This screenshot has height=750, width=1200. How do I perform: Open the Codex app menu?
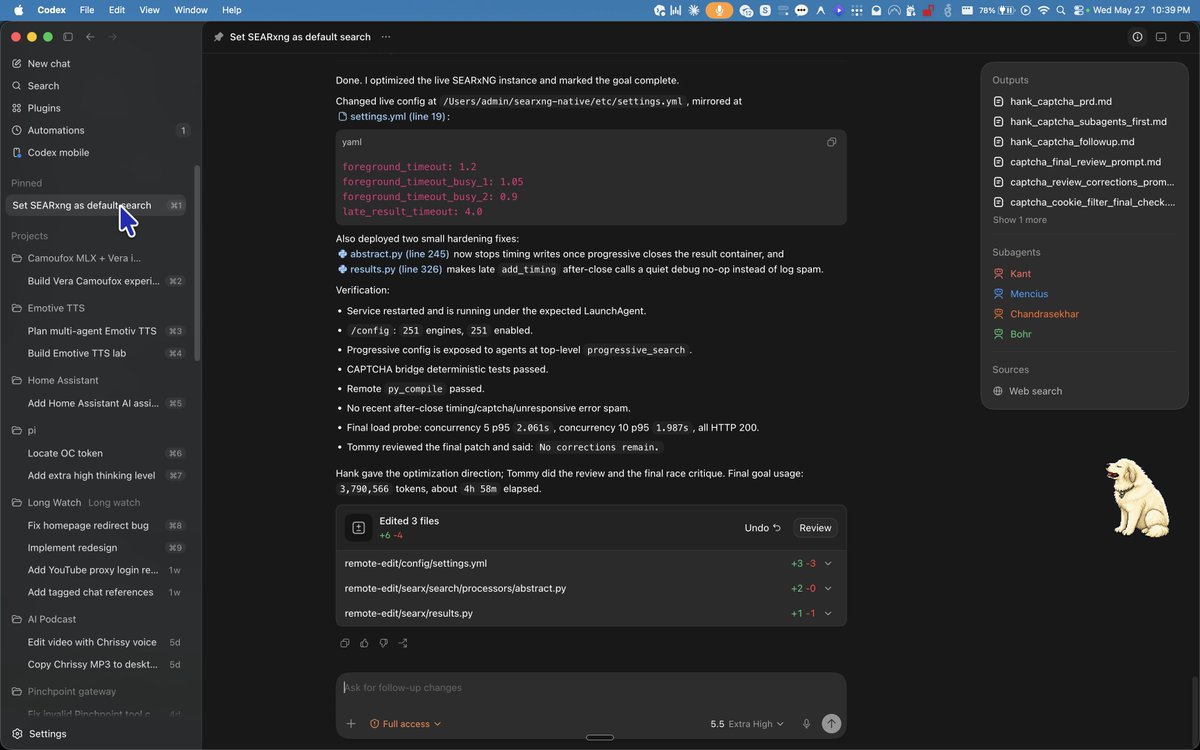click(51, 10)
